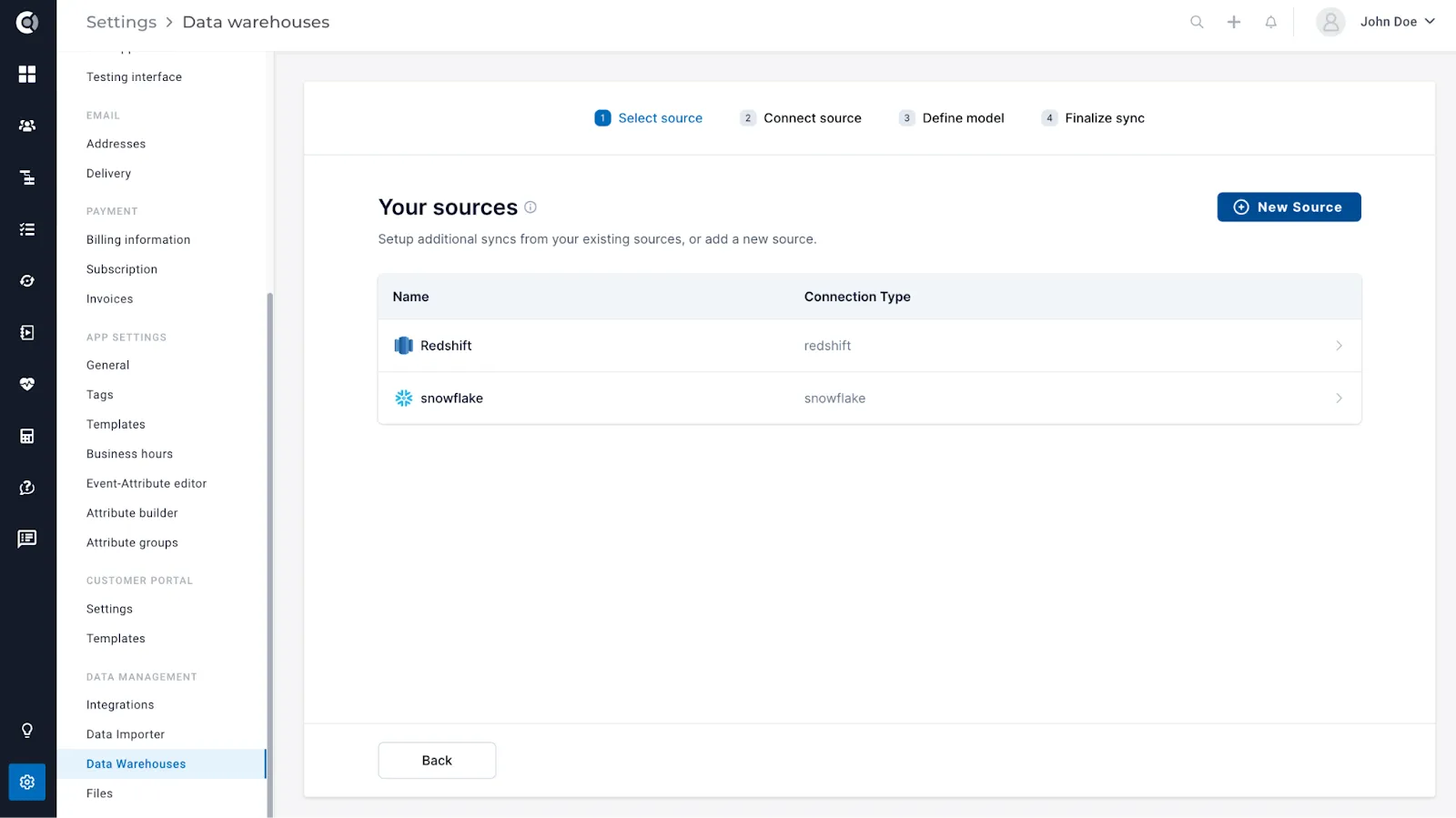
Task: Open Data Importer in settings menu
Action: 126,734
